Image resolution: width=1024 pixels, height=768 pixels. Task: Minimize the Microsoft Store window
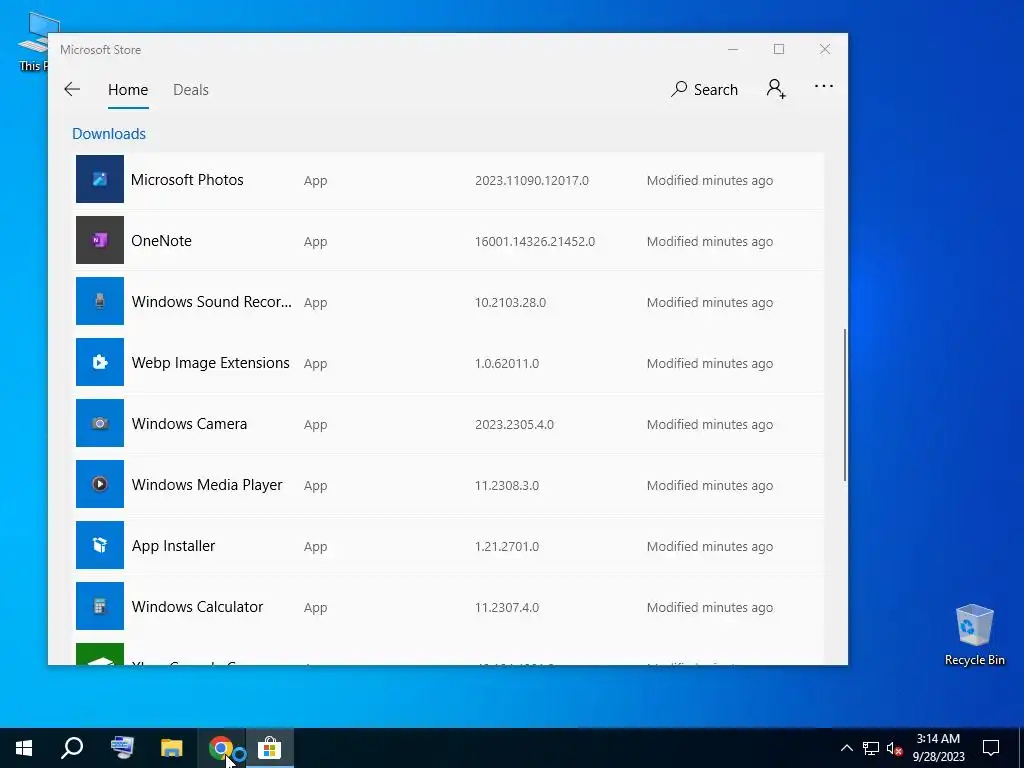tap(733, 49)
